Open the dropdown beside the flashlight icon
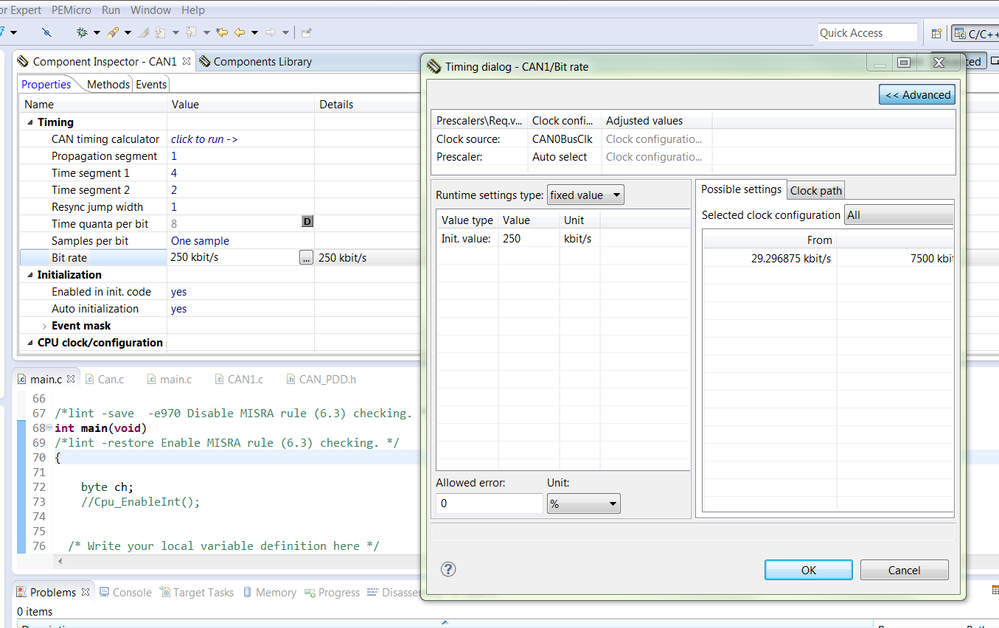Image resolution: width=999 pixels, height=628 pixels. point(128,33)
